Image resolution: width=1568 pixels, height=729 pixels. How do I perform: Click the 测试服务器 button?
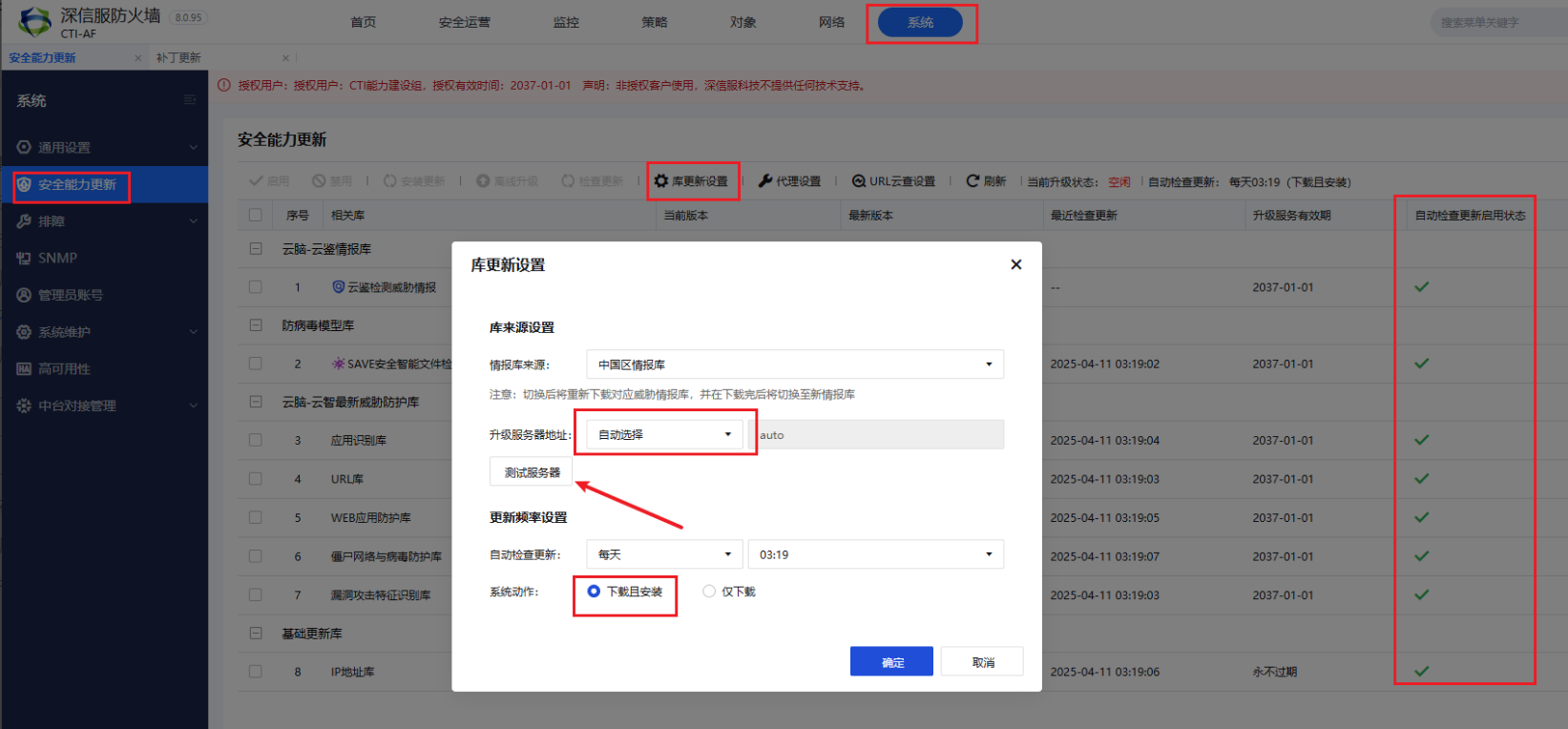click(x=532, y=472)
